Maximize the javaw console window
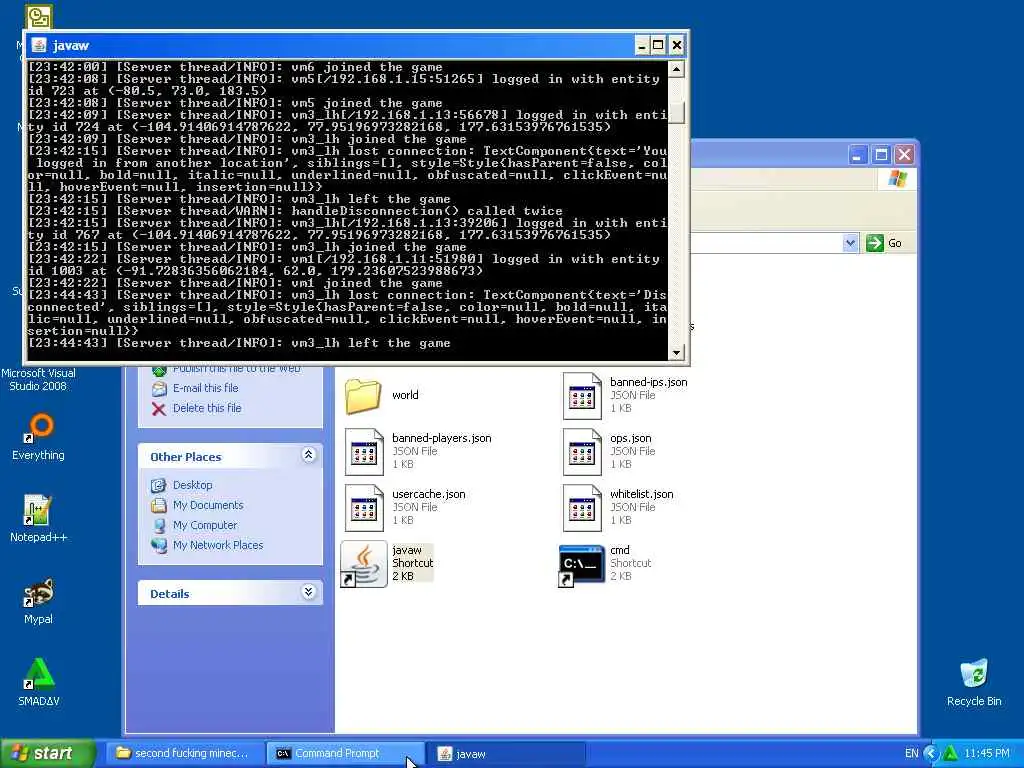The height and width of the screenshot is (768, 1024). pyautogui.click(x=658, y=46)
